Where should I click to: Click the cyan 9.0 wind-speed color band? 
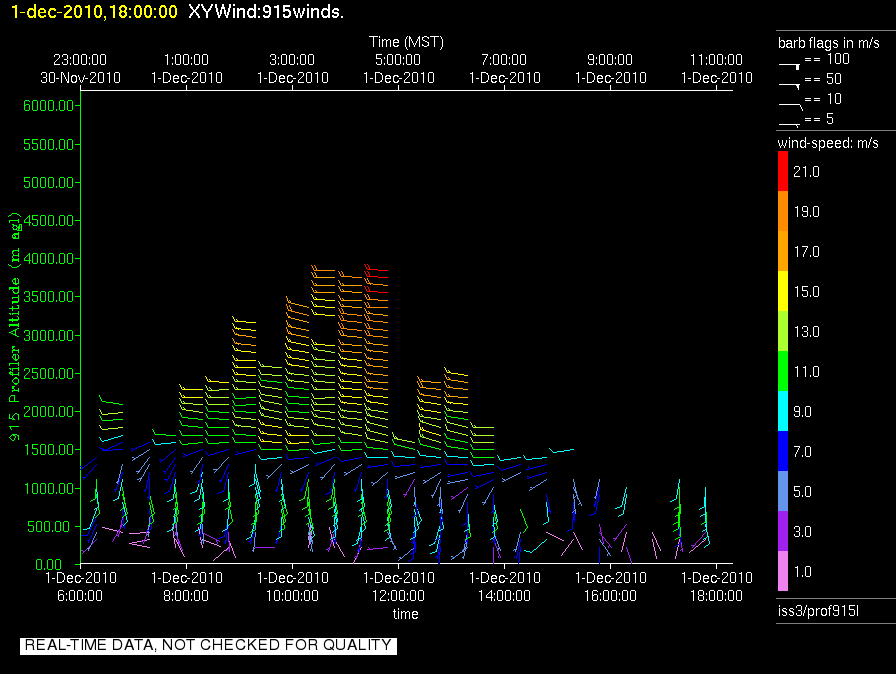783,411
